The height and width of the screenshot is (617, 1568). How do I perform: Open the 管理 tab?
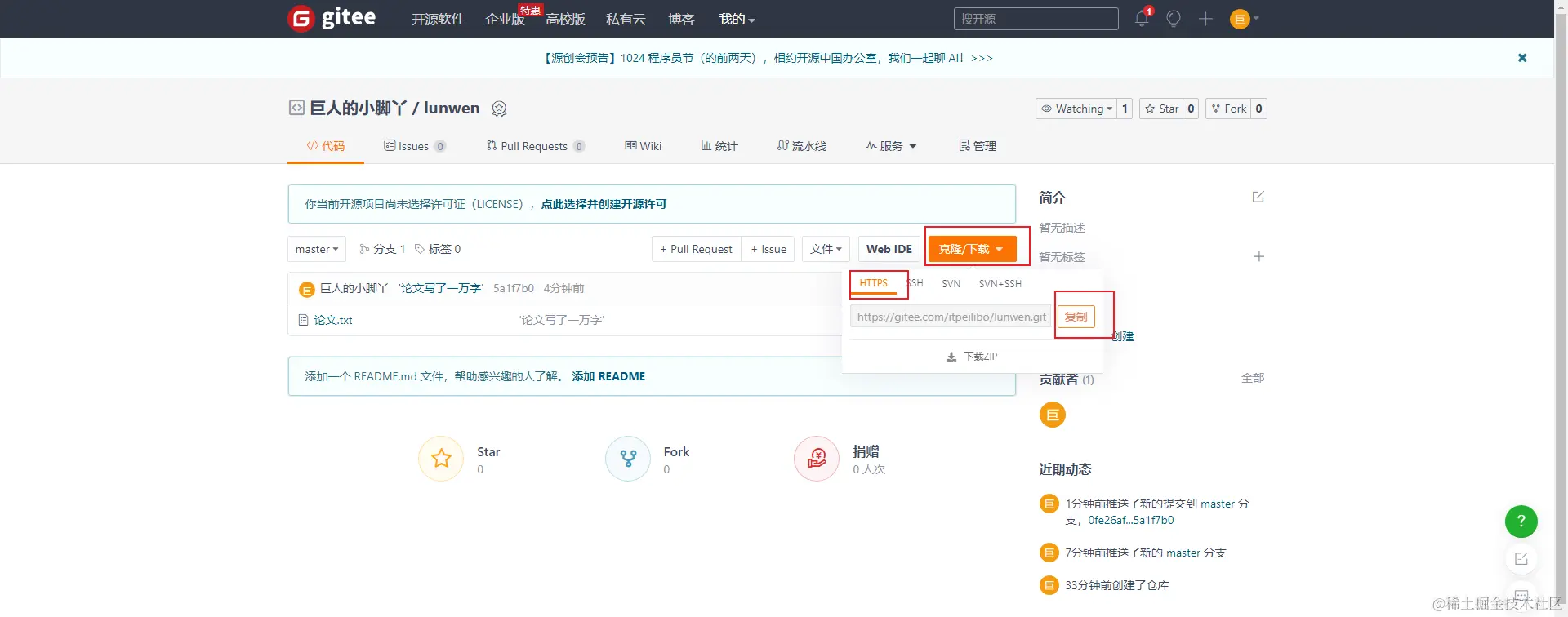pyautogui.click(x=978, y=146)
